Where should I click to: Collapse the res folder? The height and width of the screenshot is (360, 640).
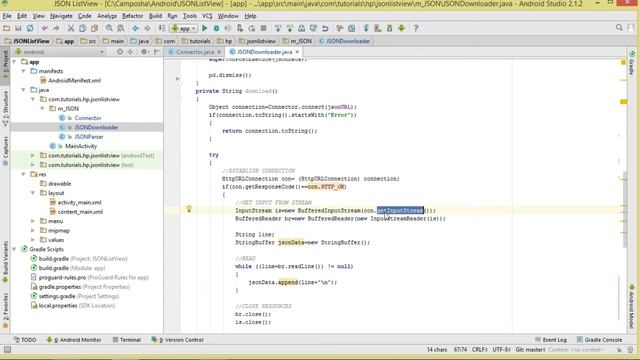pos(24,174)
